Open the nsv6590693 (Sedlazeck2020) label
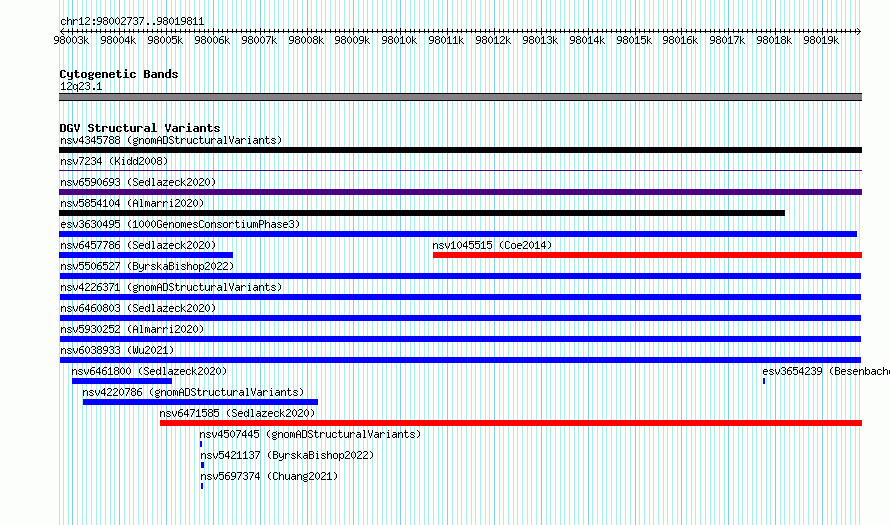890x525 pixels. click(138, 182)
